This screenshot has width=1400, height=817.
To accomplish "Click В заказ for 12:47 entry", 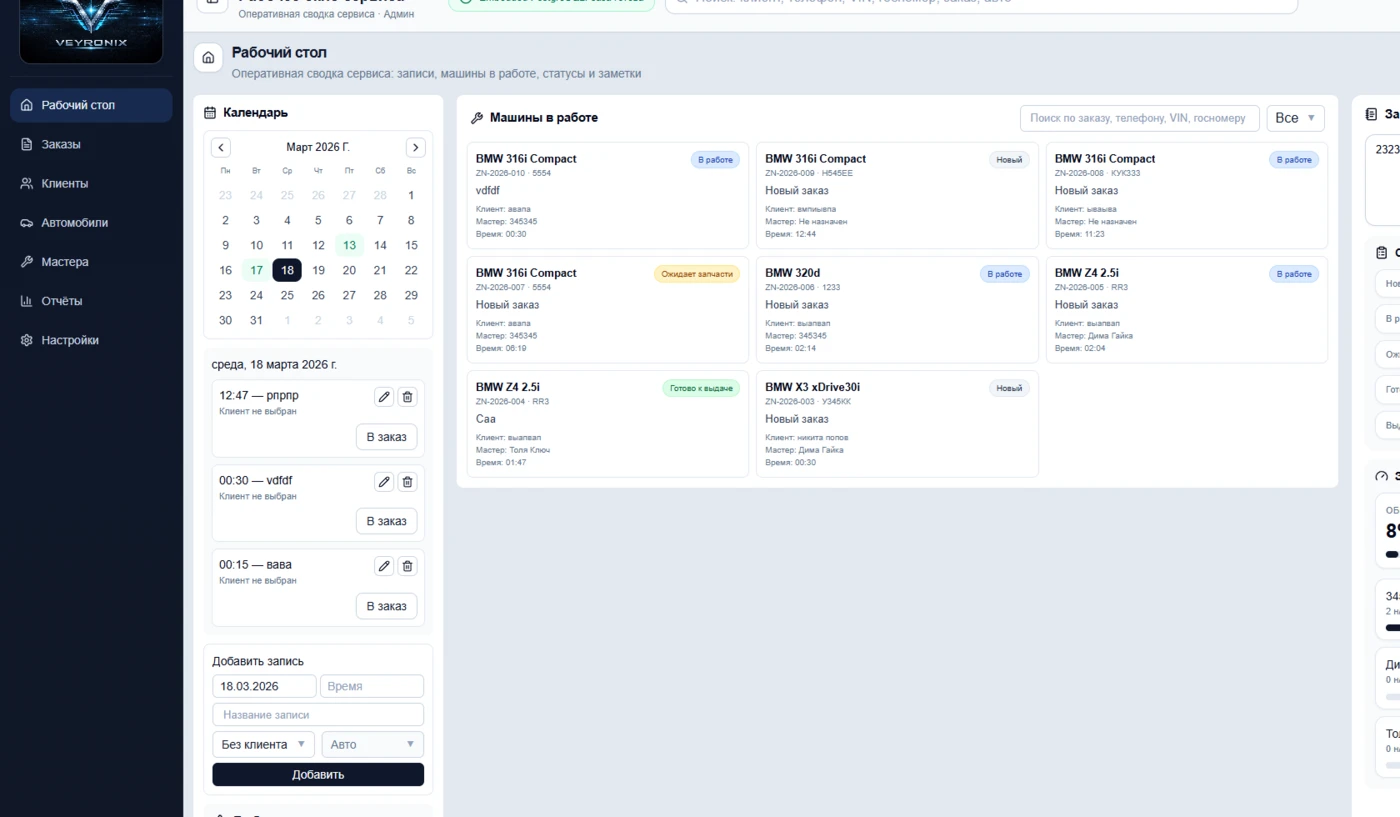I will click(x=386, y=437).
